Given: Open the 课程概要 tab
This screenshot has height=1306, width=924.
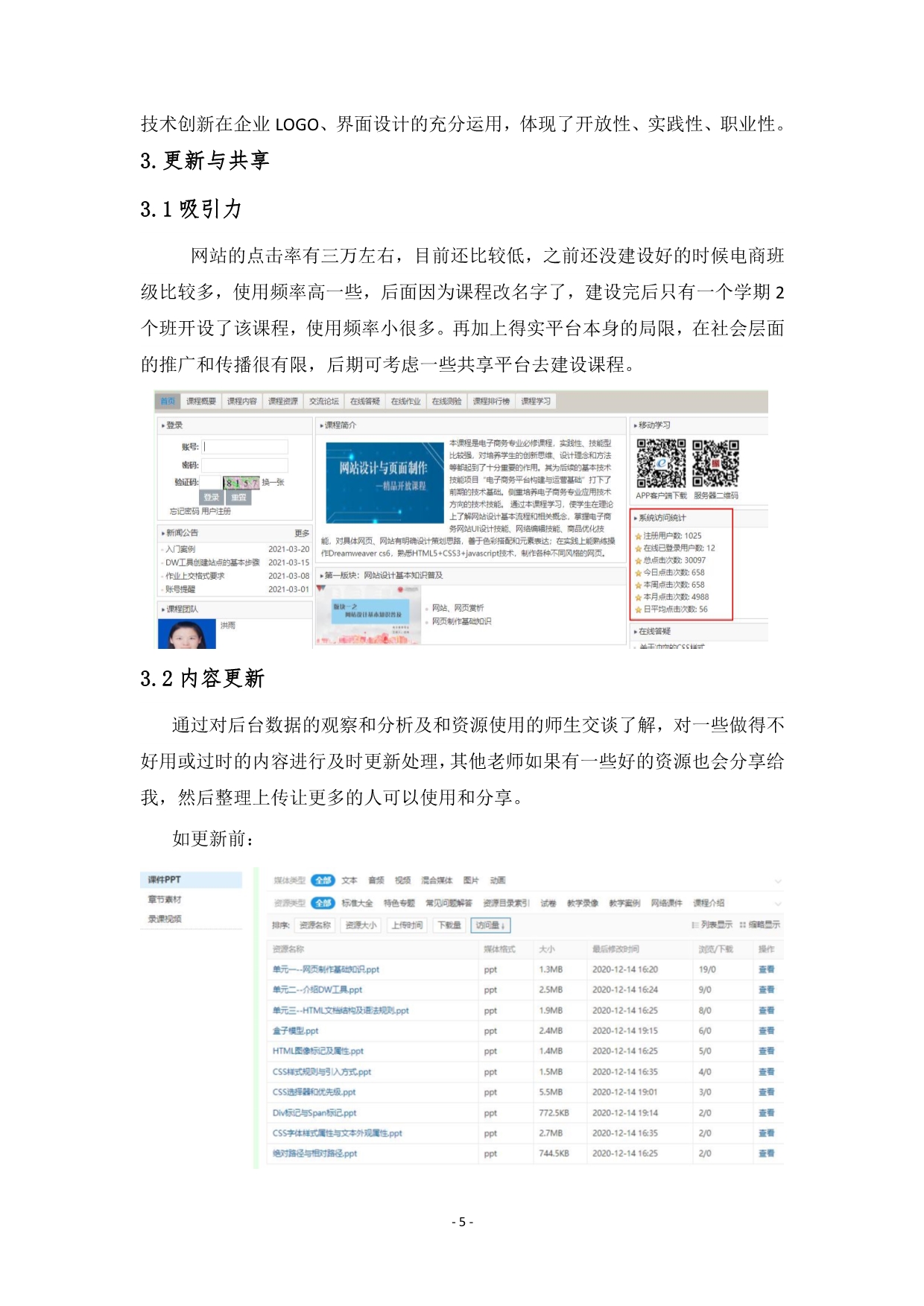Looking at the screenshot, I should (x=201, y=402).
